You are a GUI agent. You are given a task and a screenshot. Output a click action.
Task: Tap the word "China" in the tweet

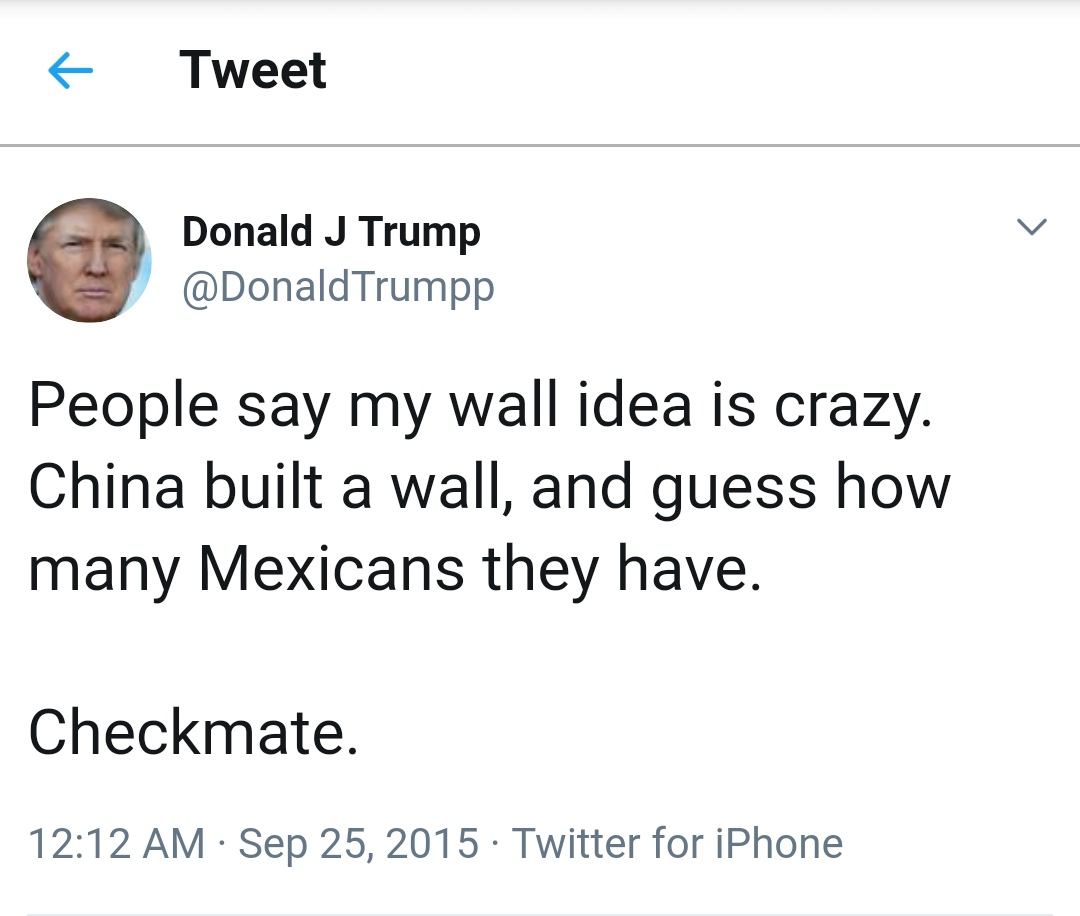[106, 487]
